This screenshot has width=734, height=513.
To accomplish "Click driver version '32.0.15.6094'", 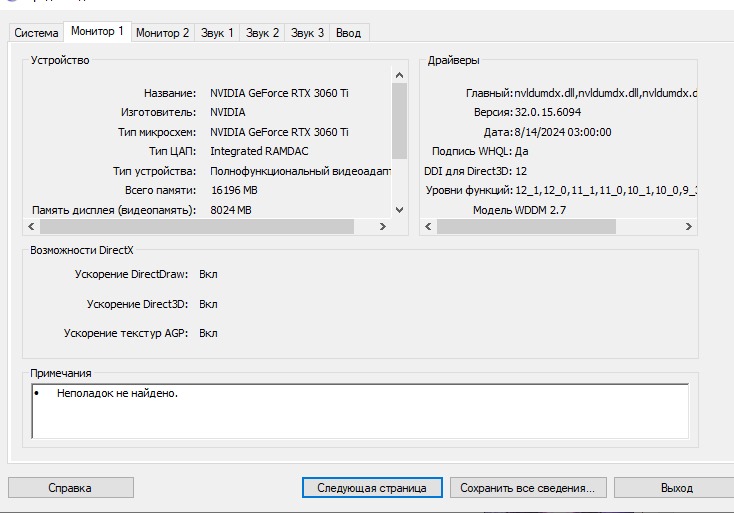I will (548, 112).
